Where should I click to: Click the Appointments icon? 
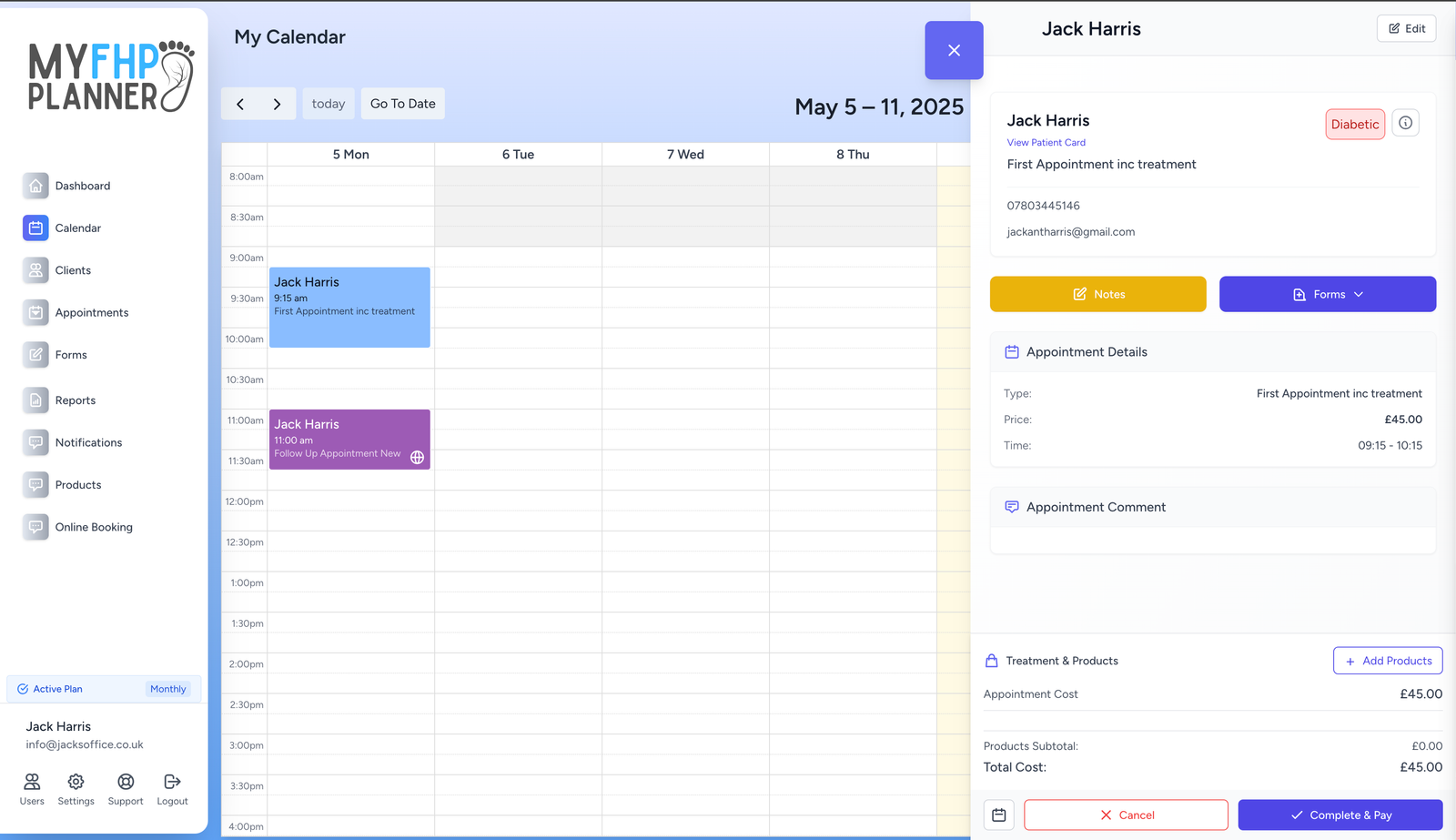pyautogui.click(x=36, y=312)
